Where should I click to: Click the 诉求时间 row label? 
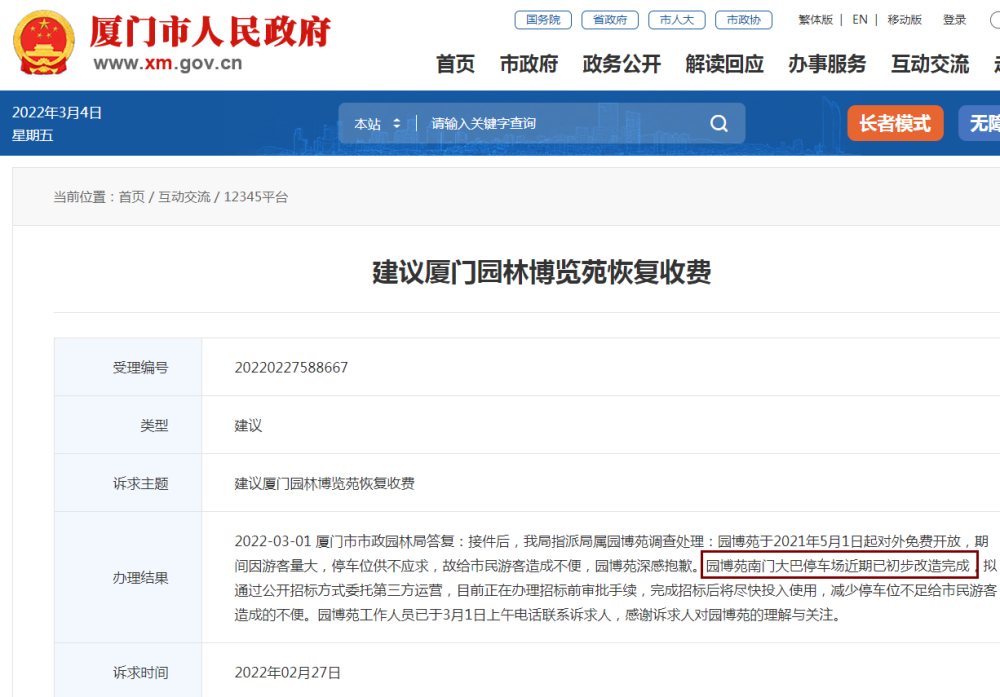click(x=140, y=673)
